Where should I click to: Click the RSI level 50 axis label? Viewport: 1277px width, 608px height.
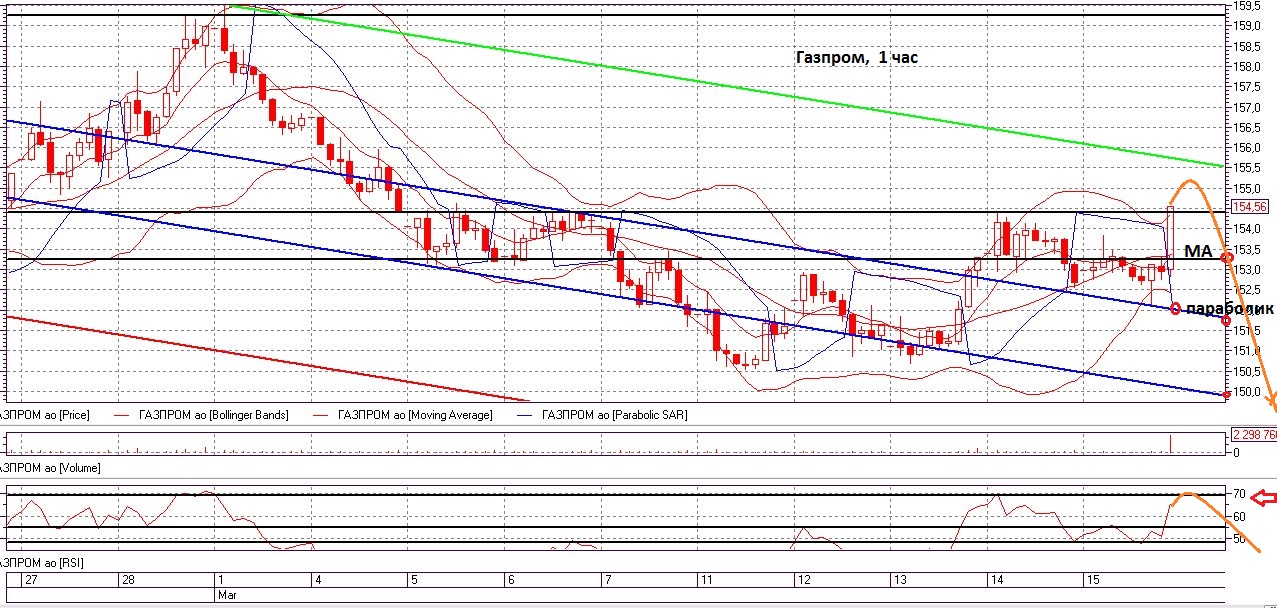pos(1239,540)
